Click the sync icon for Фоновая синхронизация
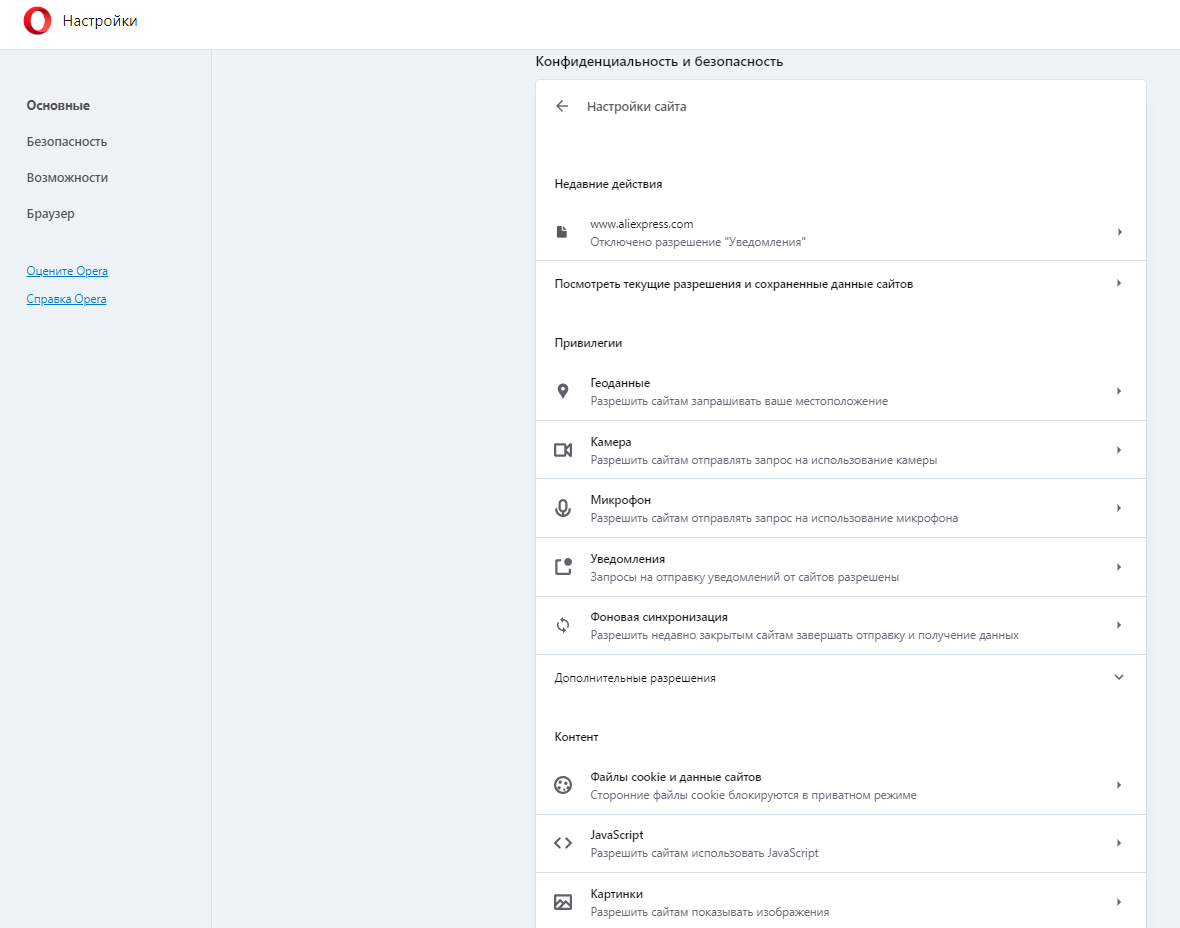Viewport: 1180px width, 928px height. coord(563,625)
